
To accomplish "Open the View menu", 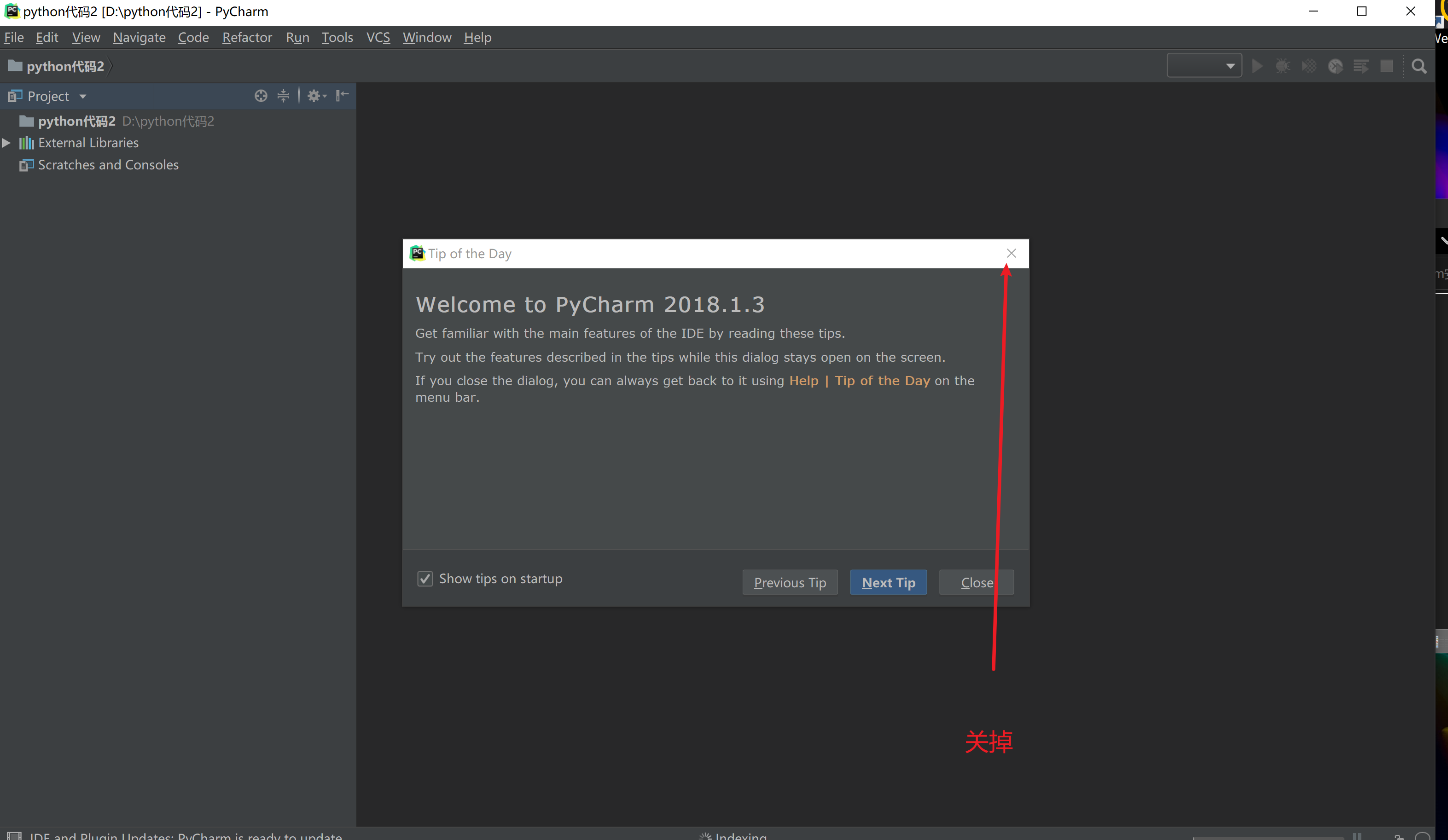I will click(86, 37).
